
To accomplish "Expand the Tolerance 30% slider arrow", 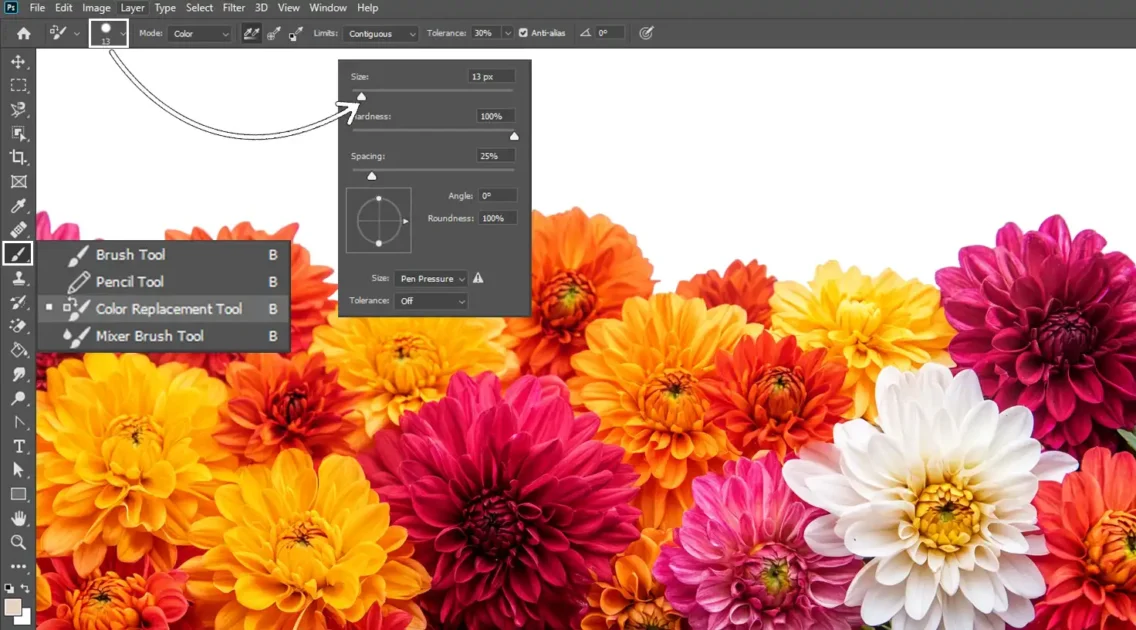I will click(507, 33).
